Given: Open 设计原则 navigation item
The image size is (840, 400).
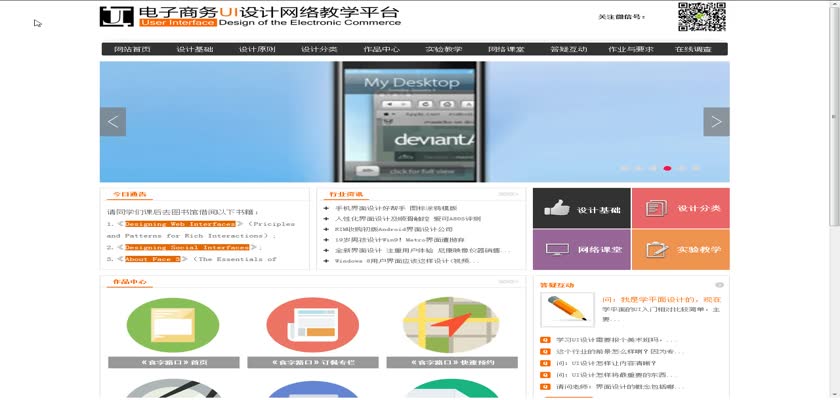Looking at the screenshot, I should [x=257, y=49].
